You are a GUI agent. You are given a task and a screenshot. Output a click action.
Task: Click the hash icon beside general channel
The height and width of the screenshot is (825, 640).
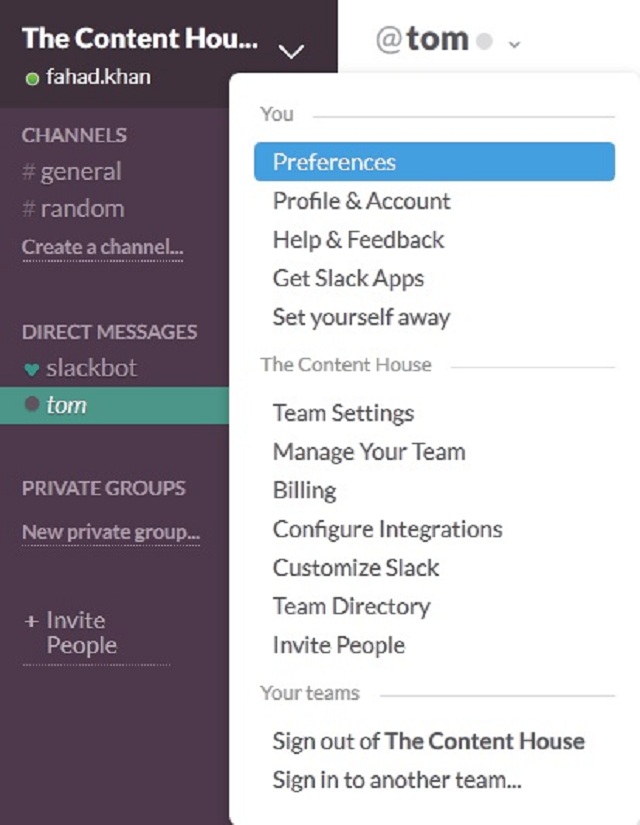click(30, 171)
